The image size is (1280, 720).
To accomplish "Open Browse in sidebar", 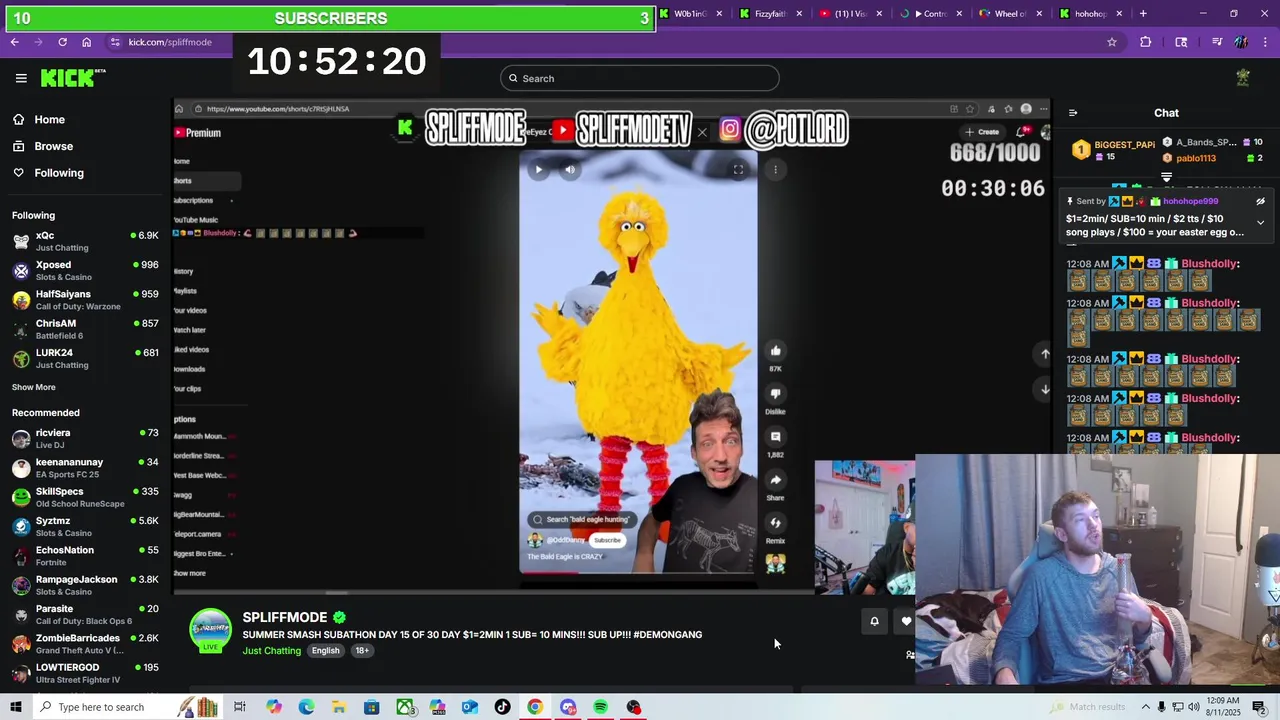I will point(53,146).
